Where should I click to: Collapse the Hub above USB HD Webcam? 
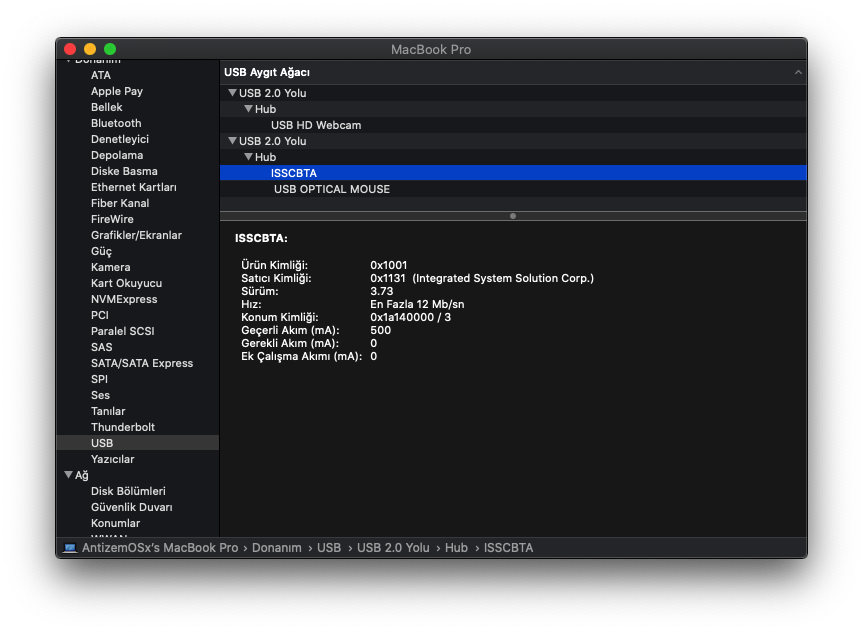[x=248, y=109]
